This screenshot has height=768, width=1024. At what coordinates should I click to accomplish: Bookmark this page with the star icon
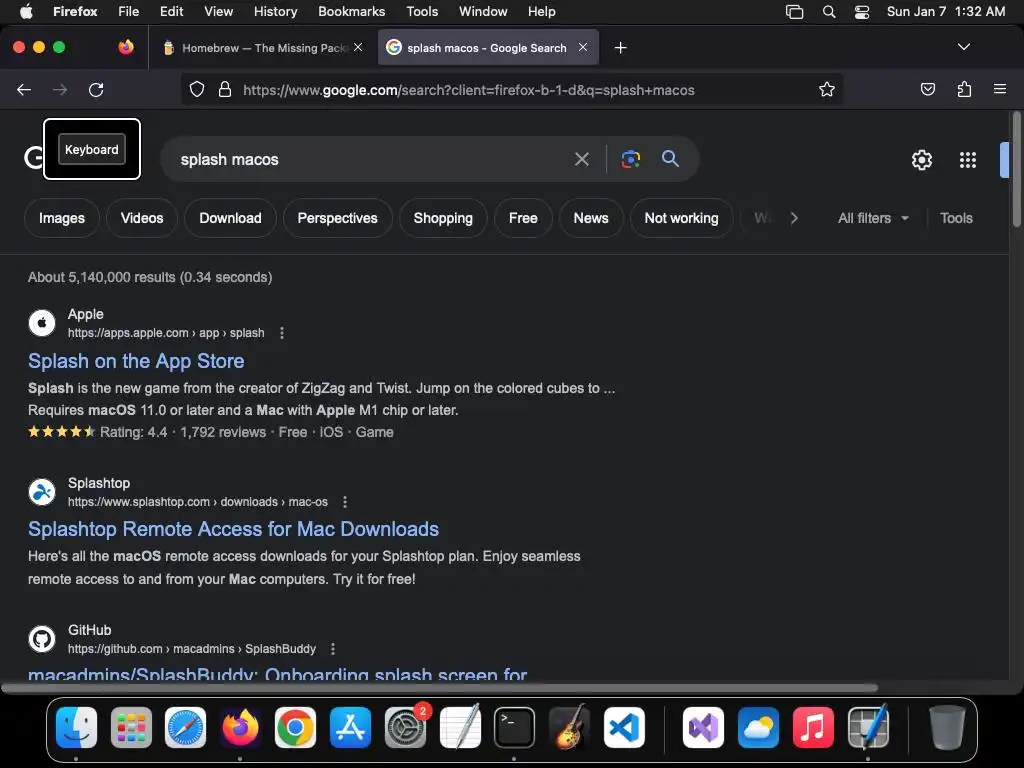[x=827, y=89]
